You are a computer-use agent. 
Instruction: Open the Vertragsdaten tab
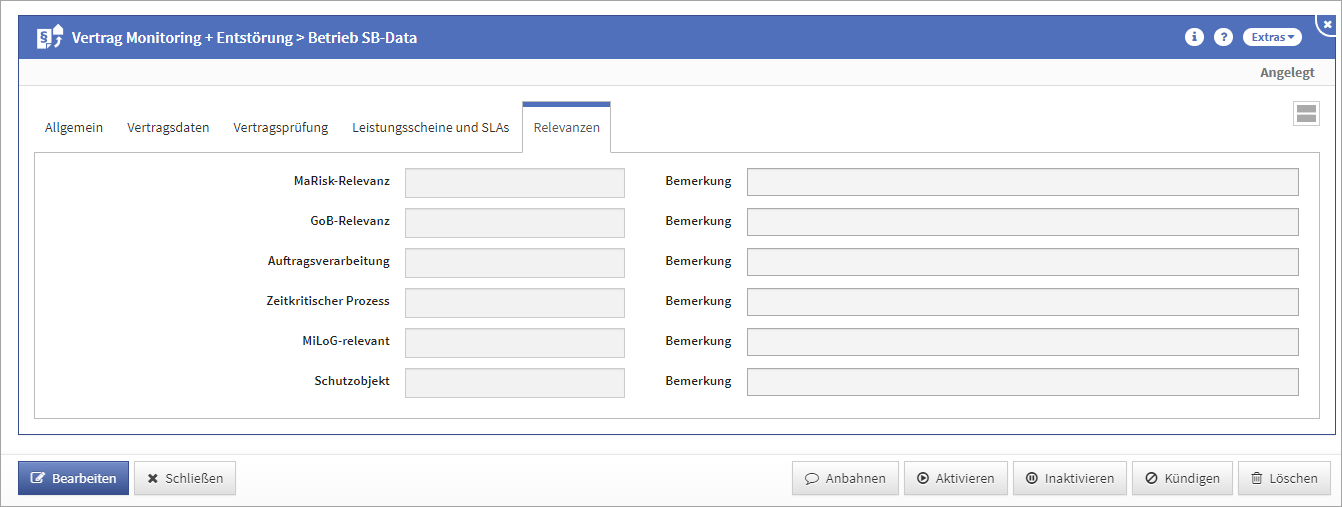168,128
